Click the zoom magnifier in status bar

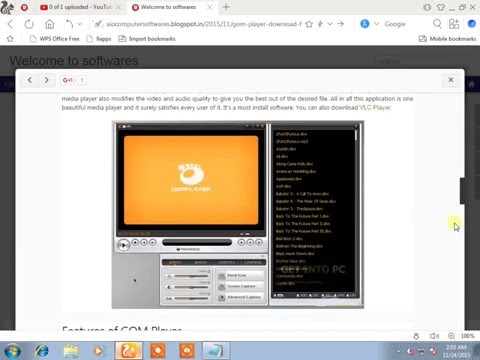click(451, 336)
